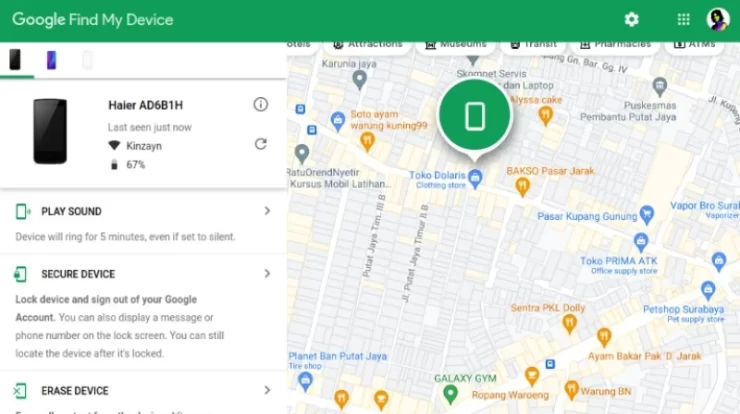Click the PLAY SOUND label

pyautogui.click(x=71, y=212)
